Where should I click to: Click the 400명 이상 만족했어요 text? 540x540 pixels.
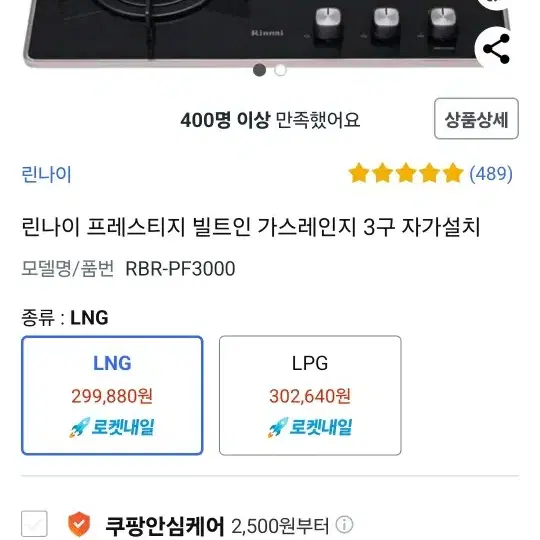tap(270, 120)
